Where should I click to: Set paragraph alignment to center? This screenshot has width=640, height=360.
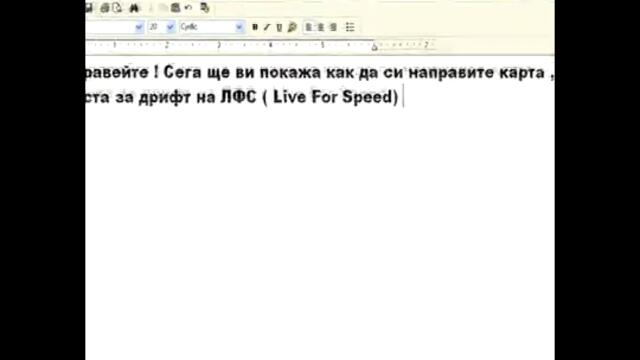click(321, 27)
